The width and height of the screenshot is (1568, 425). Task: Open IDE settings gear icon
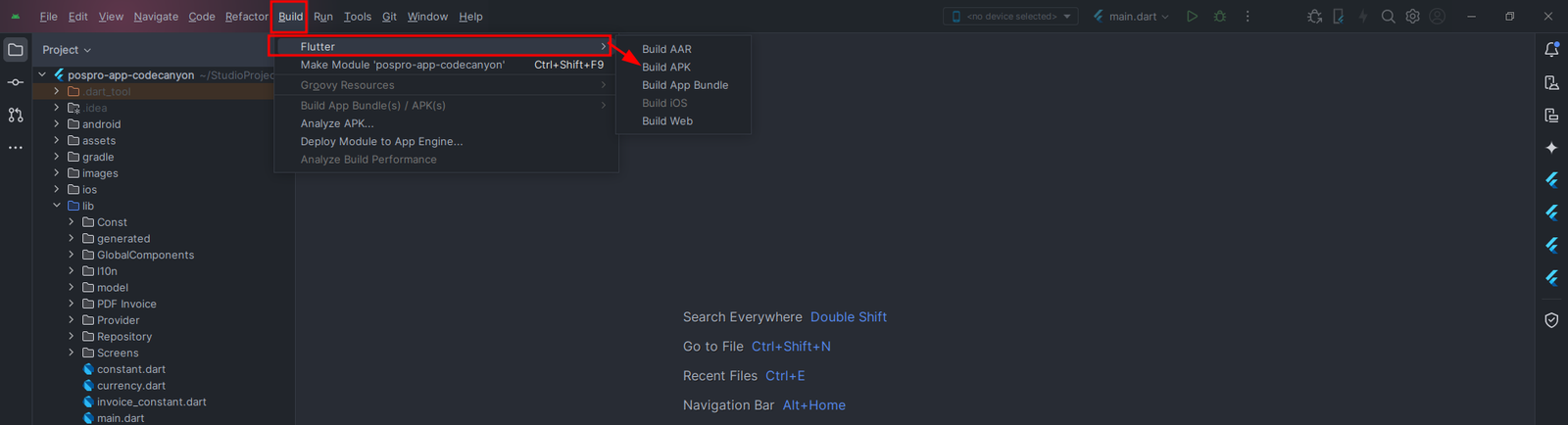[x=1412, y=17]
